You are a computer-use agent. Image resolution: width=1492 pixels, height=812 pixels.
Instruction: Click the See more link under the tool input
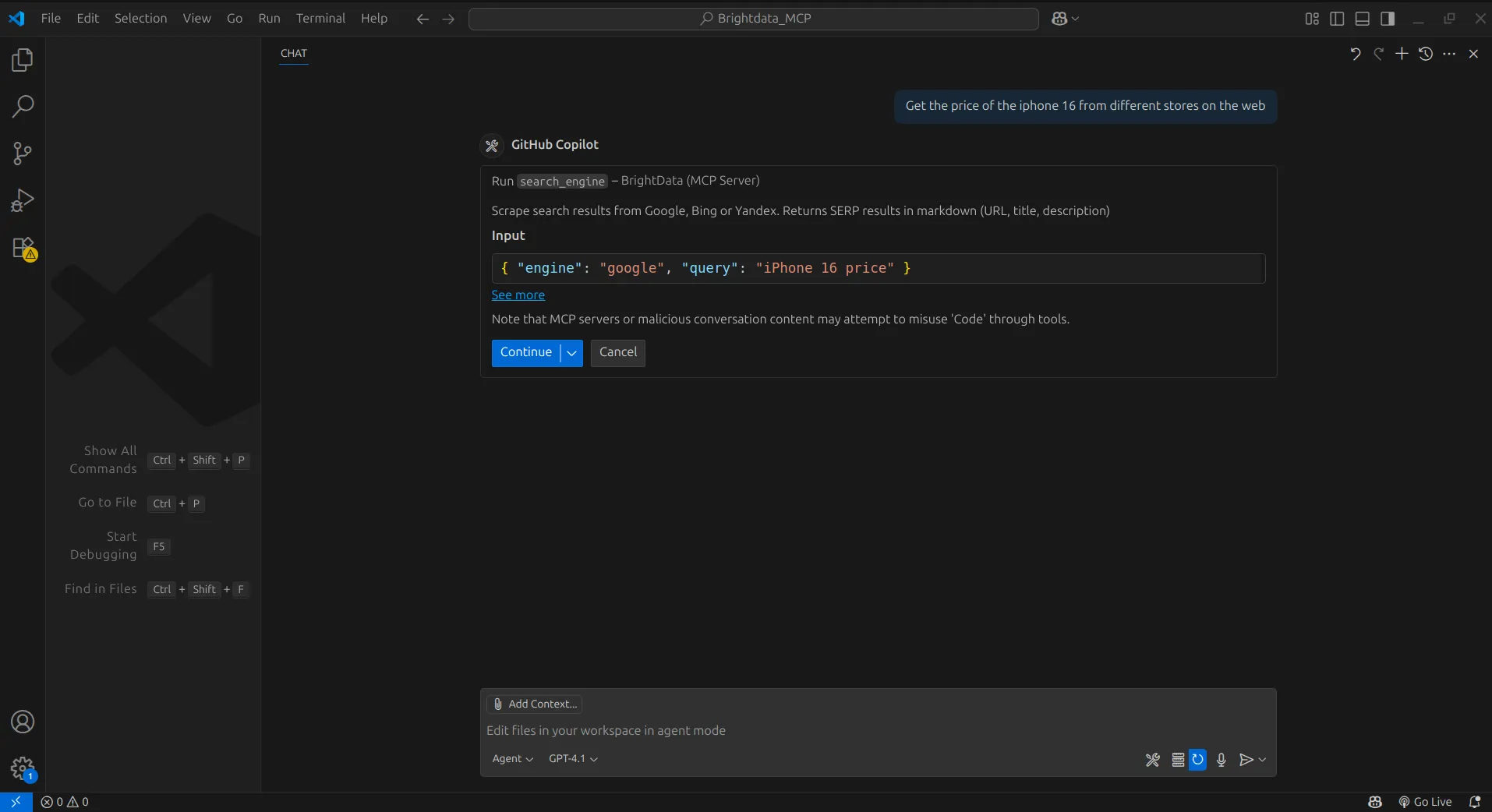coord(518,295)
